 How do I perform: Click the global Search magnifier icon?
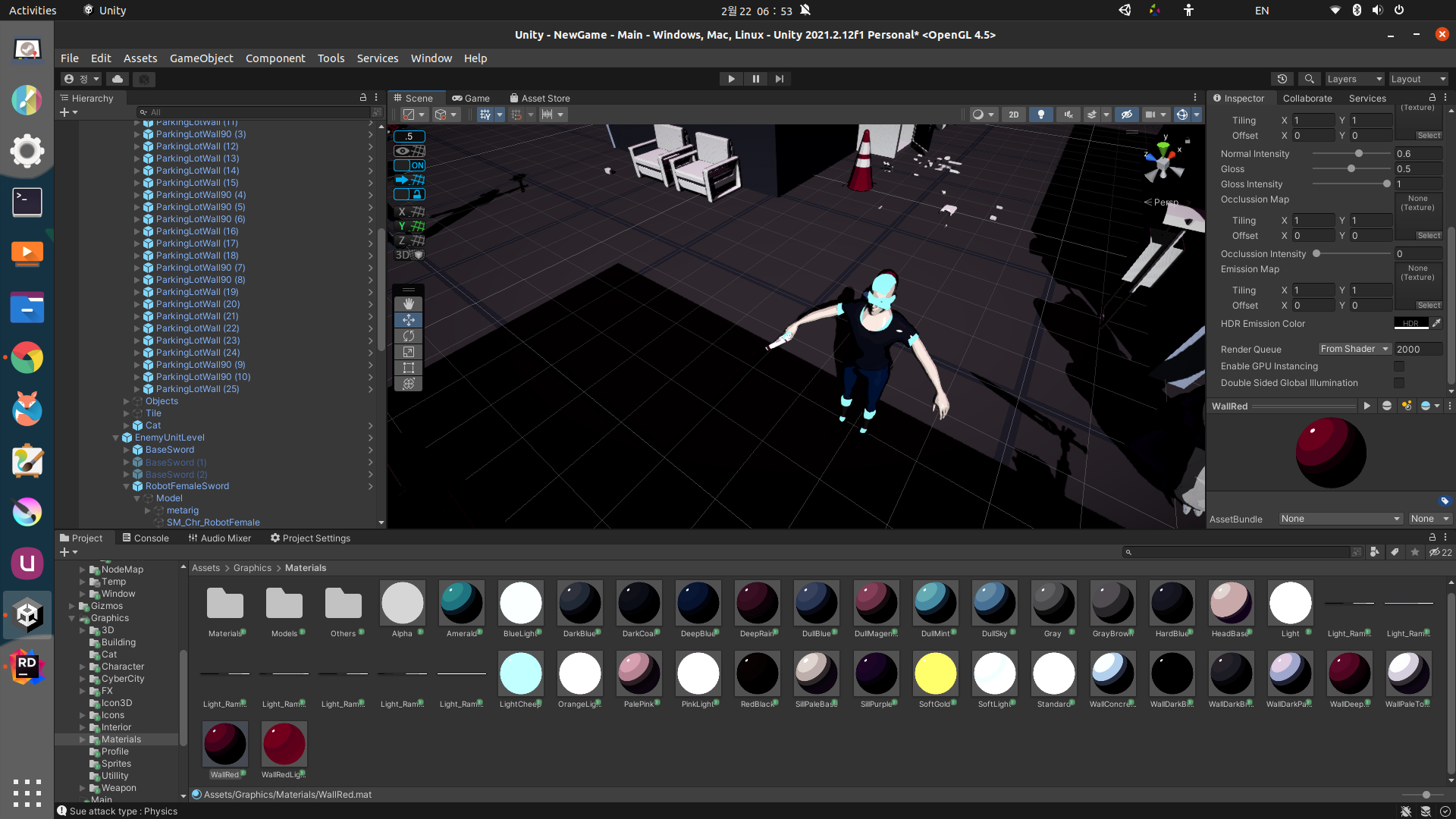[1310, 79]
